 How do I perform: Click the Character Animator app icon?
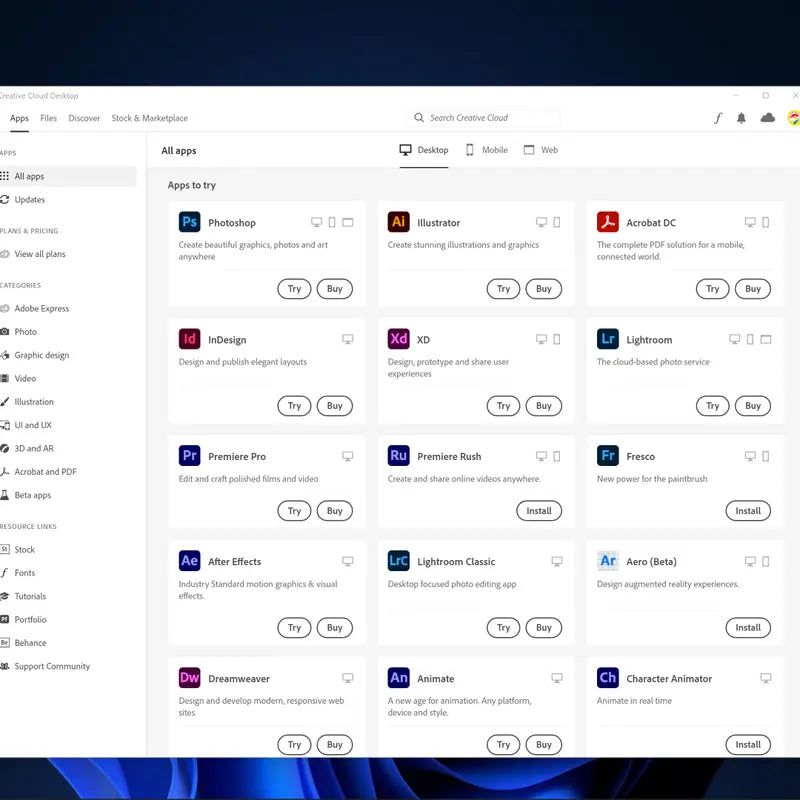[x=608, y=678]
